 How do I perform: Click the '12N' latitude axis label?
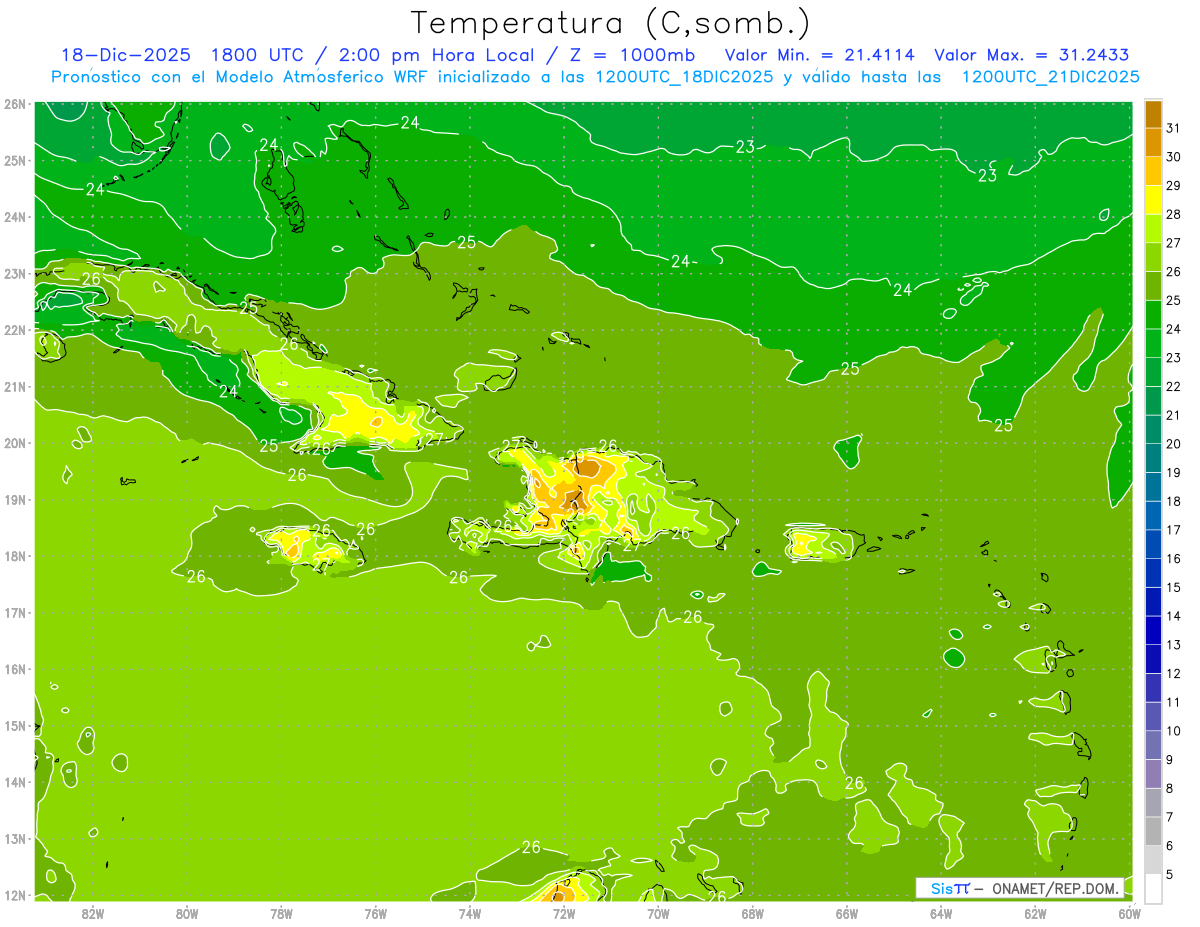tap(15, 895)
